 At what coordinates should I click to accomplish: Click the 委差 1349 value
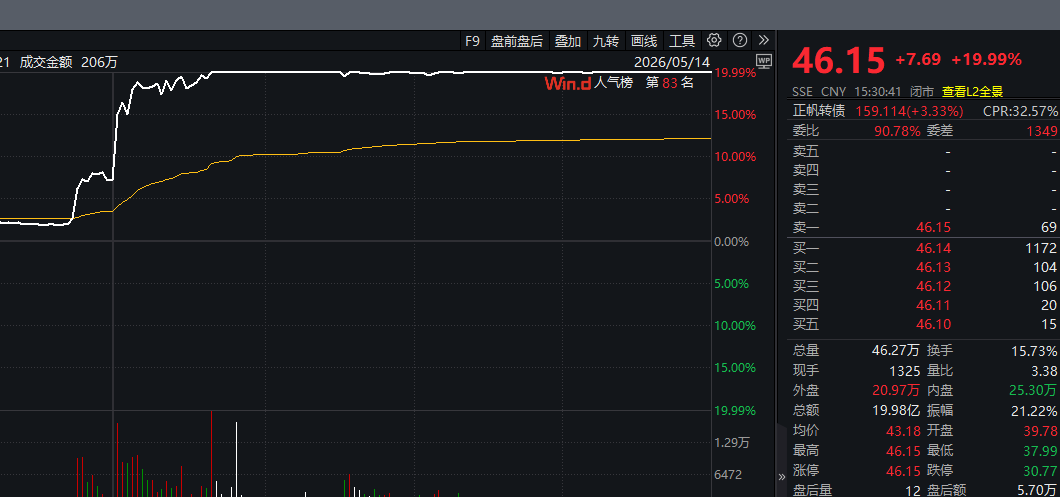[x=1041, y=131]
